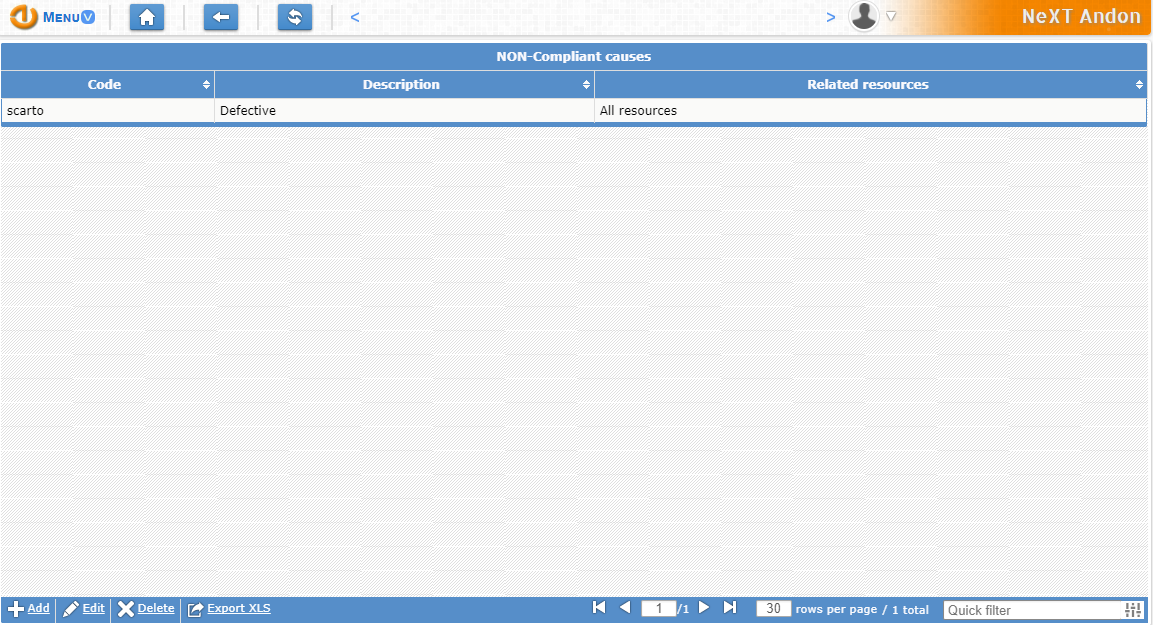1153x625 pixels.
Task: Go to next page using the arrow icon
Action: (704, 607)
